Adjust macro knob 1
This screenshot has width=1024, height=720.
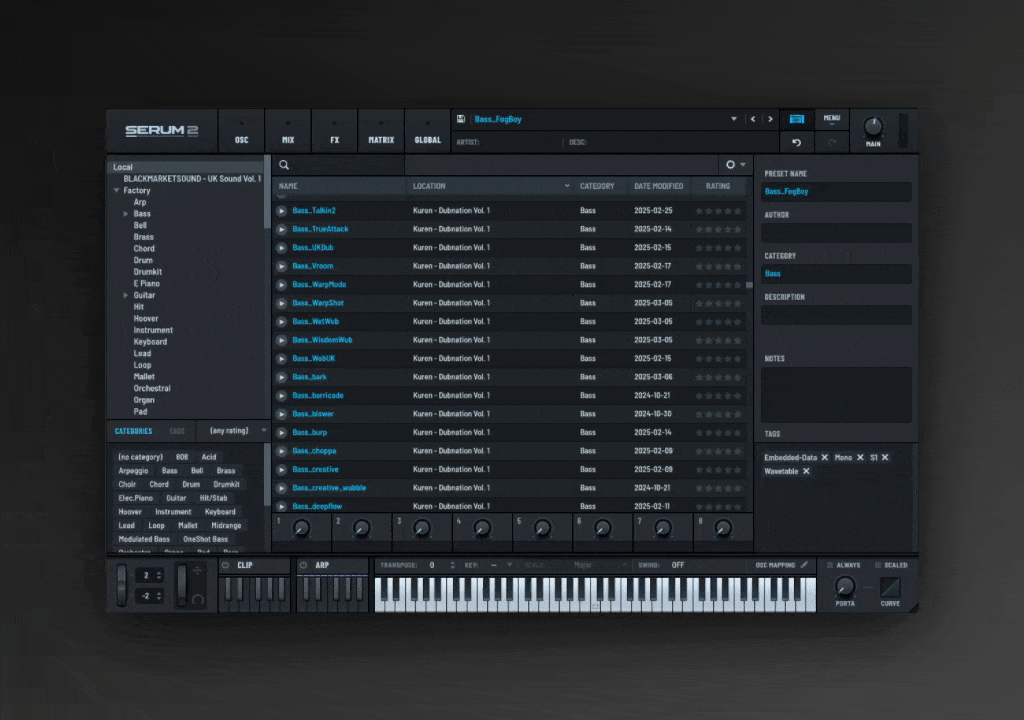coord(301,529)
